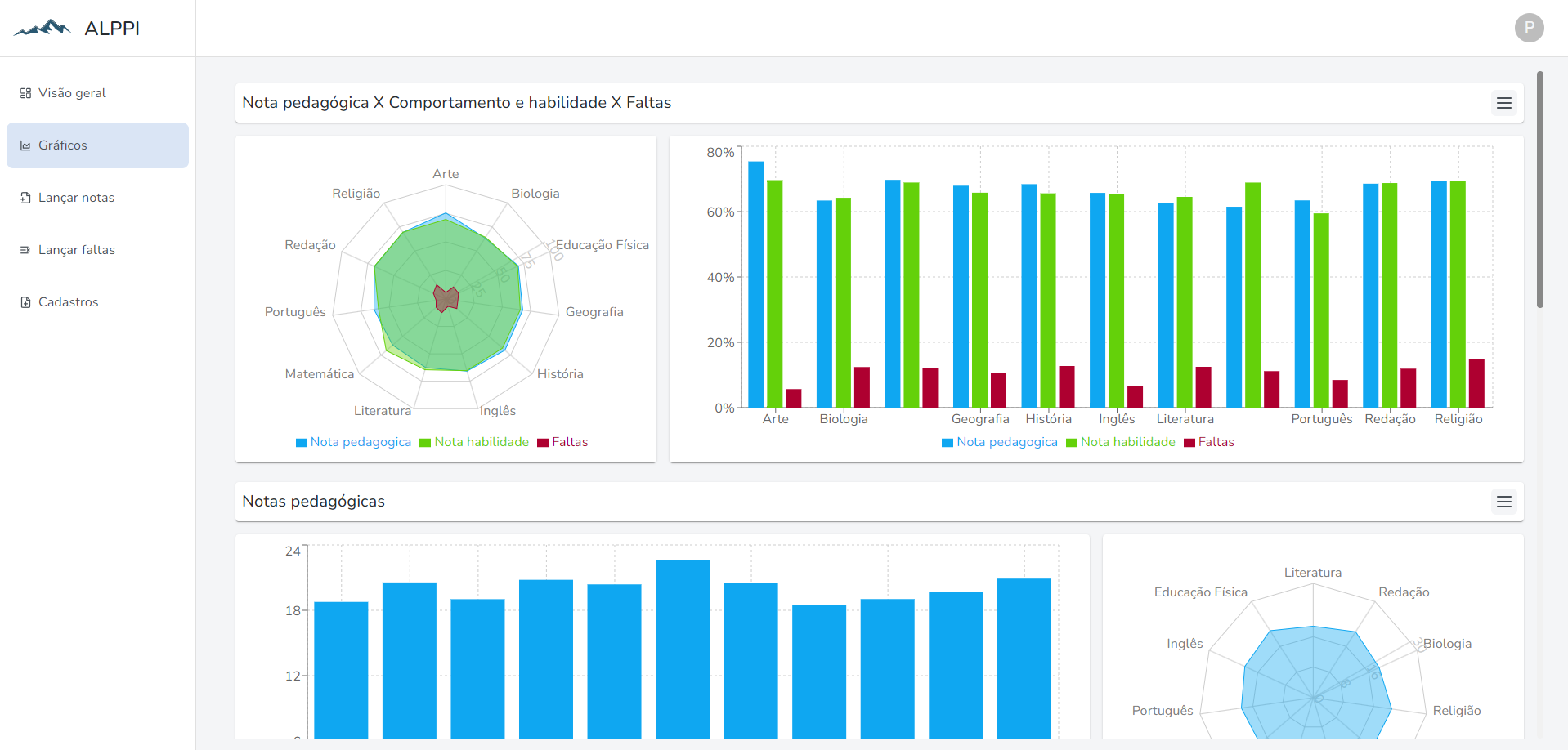This screenshot has height=750, width=1568.
Task: Toggle Nota habilidade series in bar chart legend
Action: click(x=1121, y=442)
